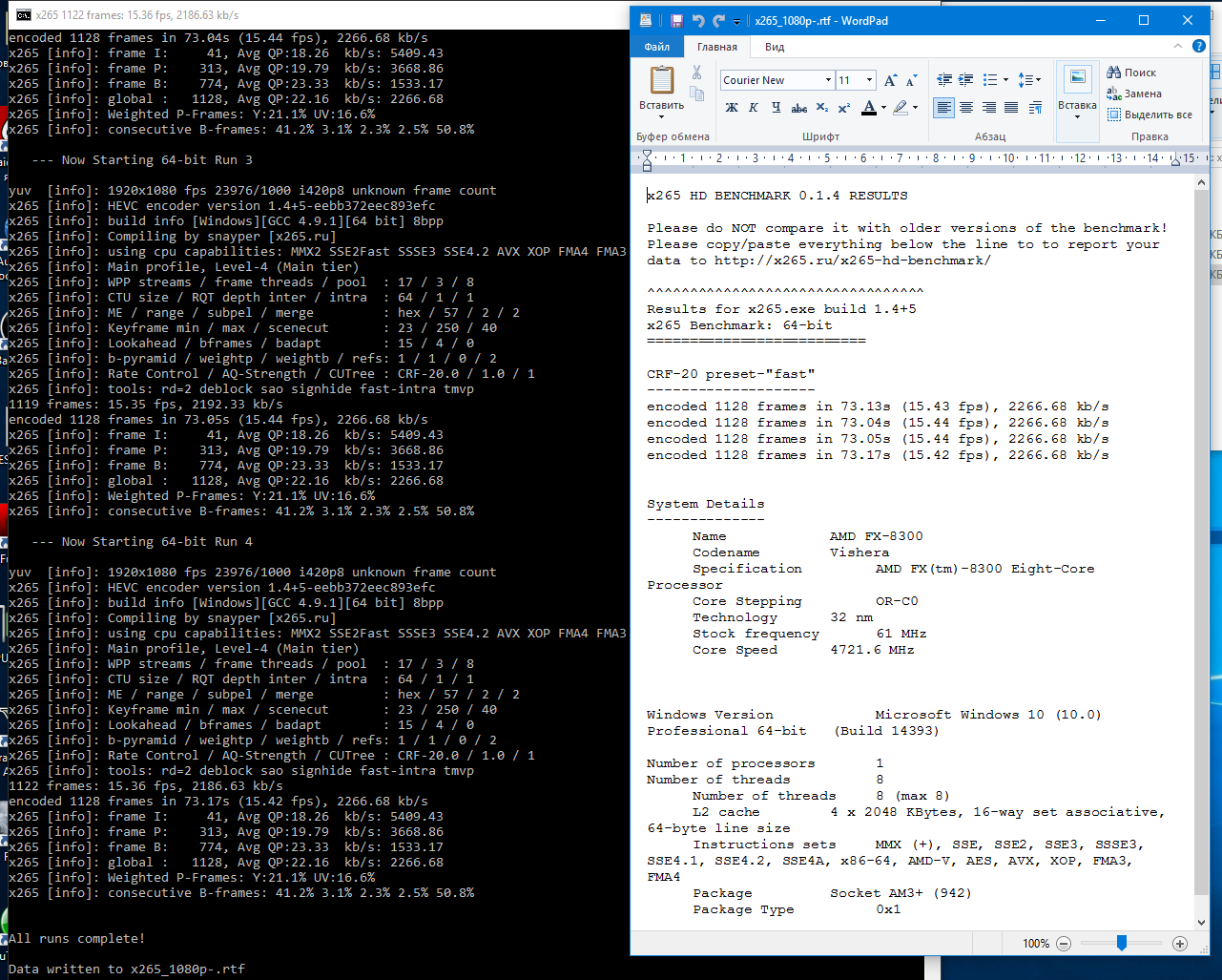
Task: Open the Courier New font family dropdown
Action: click(828, 80)
